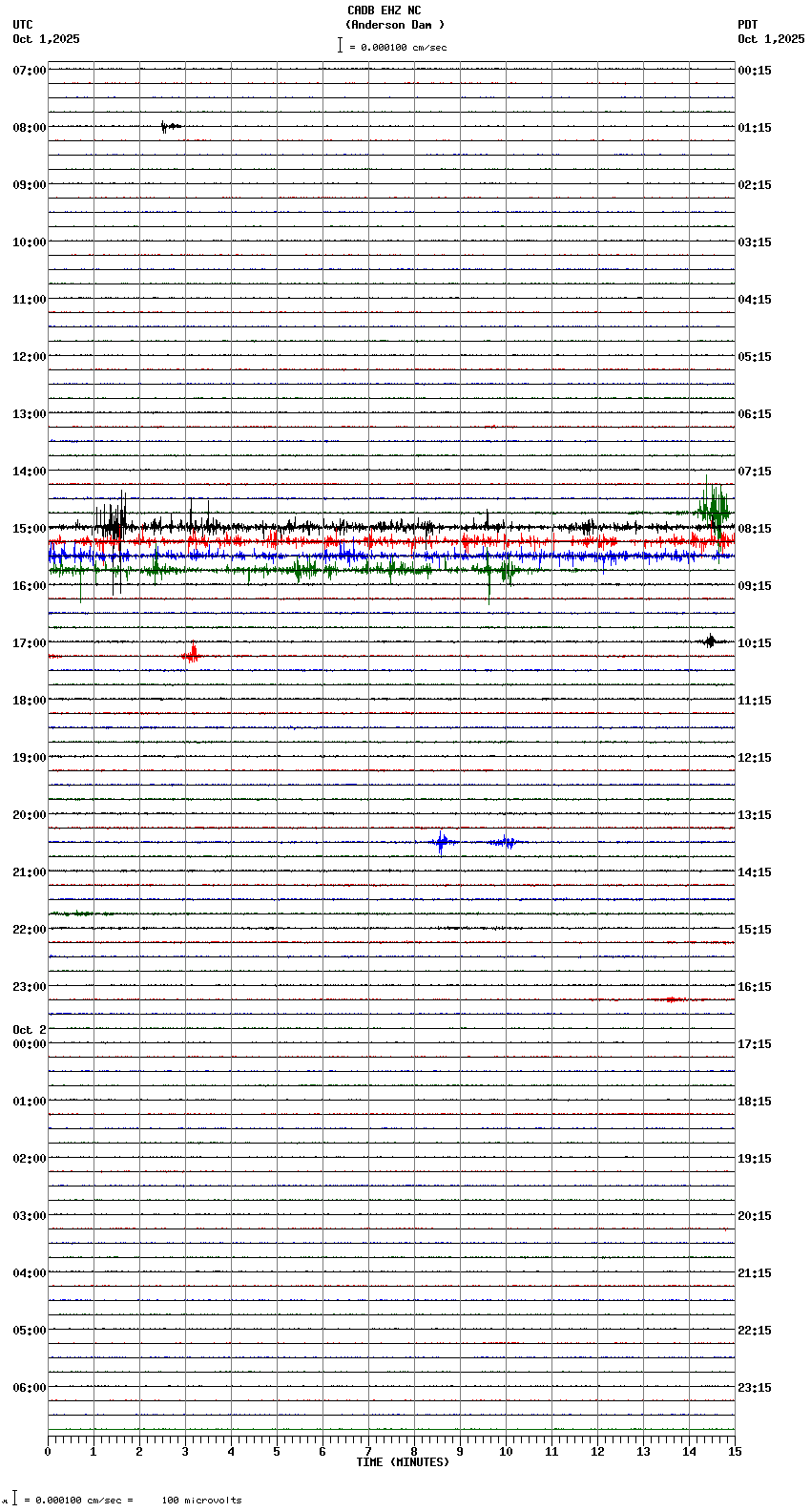Click the '07:00' UTC time label
Screen dimensions: 811x1512
(30, 71)
